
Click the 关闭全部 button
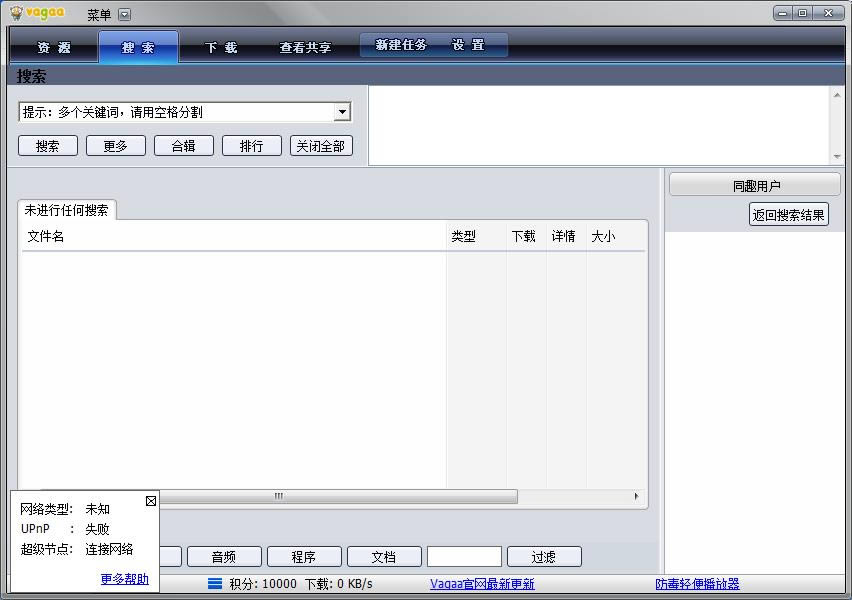click(x=321, y=146)
